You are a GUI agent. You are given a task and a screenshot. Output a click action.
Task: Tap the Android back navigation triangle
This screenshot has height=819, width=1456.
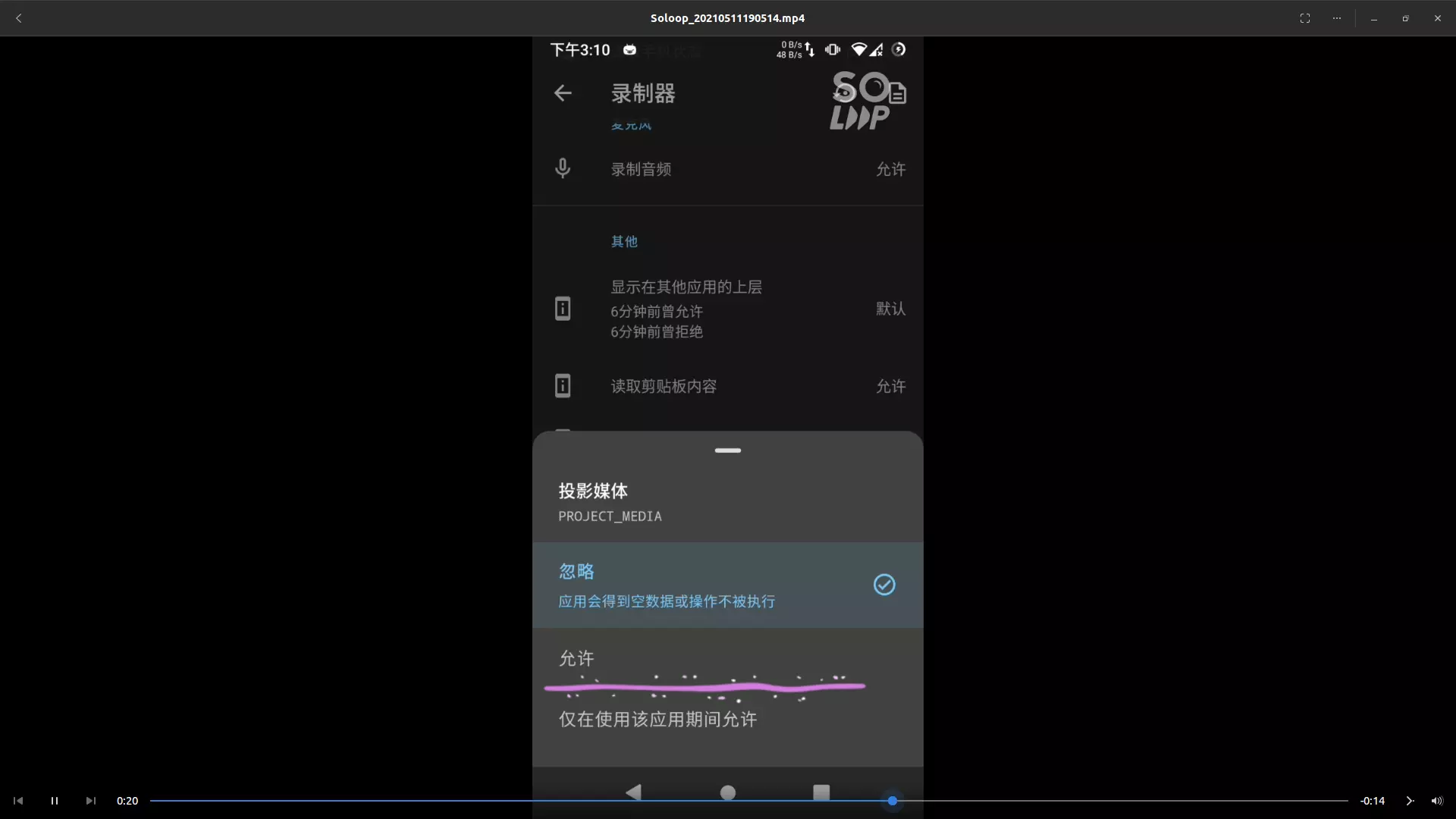(x=633, y=792)
